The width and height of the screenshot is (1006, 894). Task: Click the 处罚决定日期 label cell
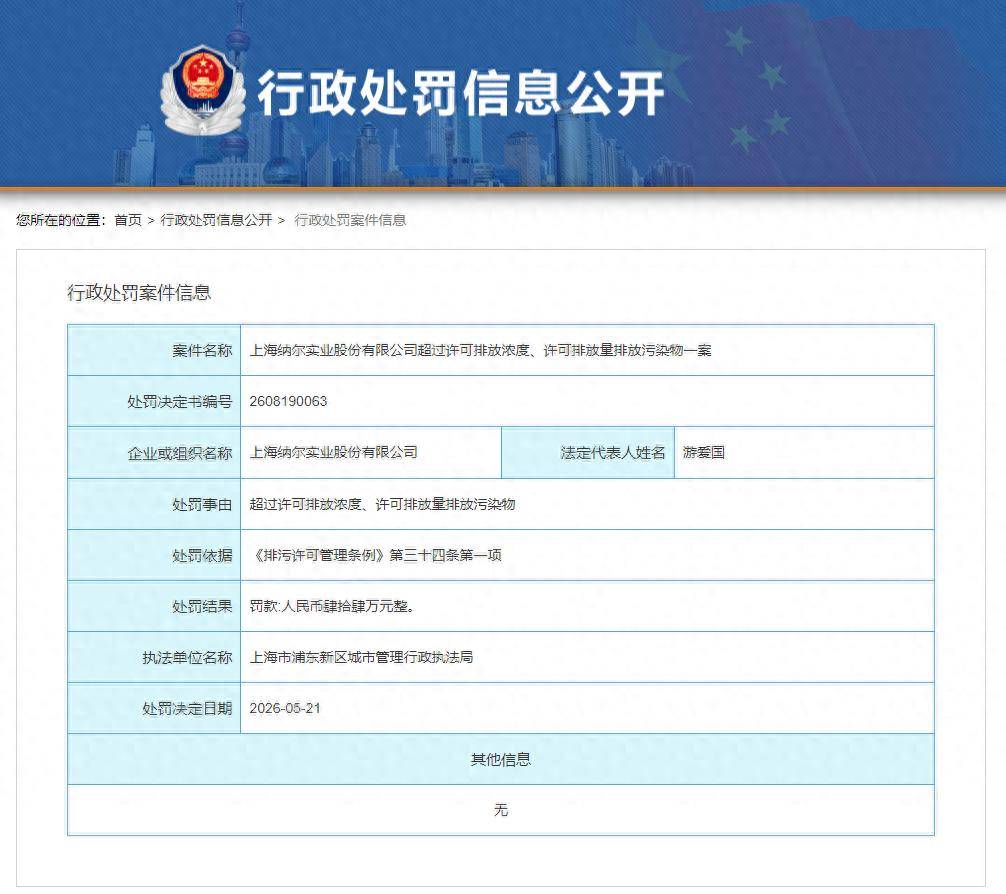click(x=154, y=709)
